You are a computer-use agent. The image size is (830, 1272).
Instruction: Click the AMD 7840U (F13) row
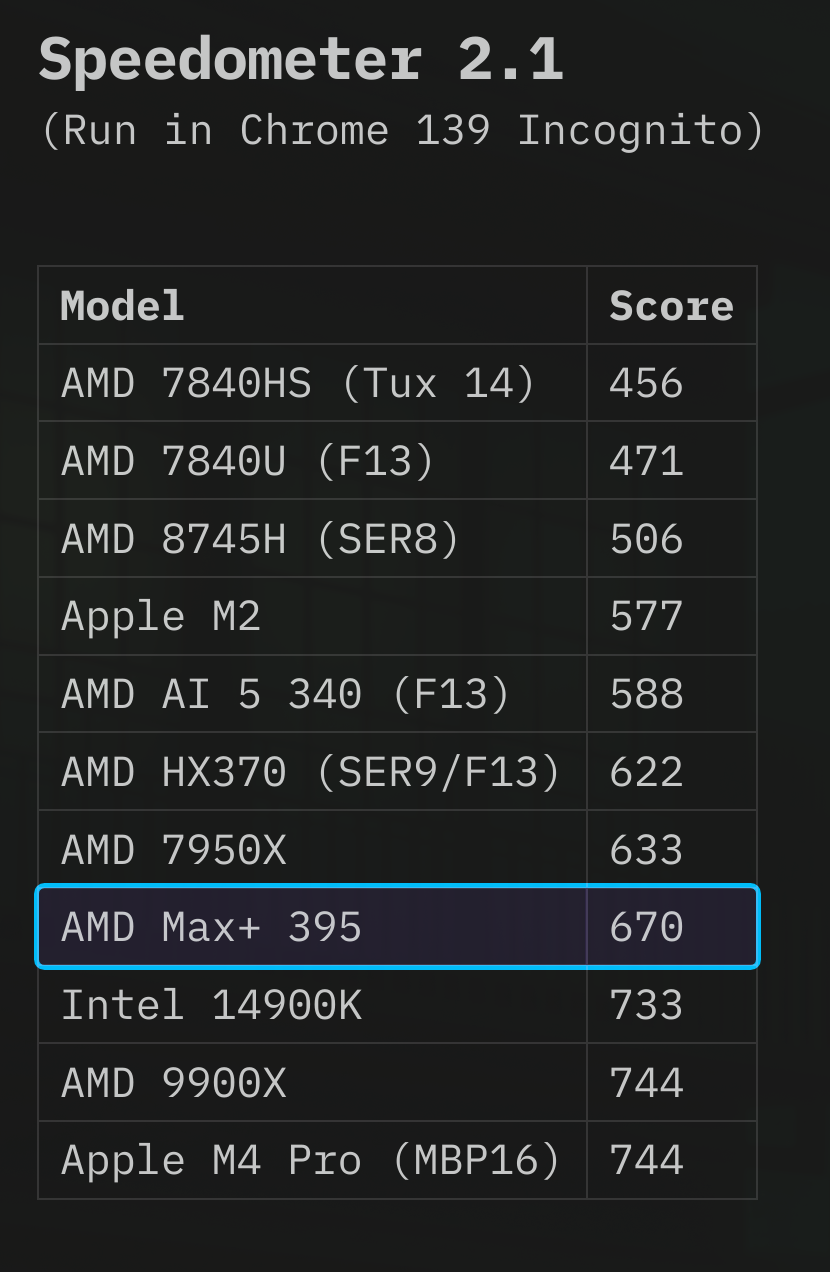[x=397, y=461]
